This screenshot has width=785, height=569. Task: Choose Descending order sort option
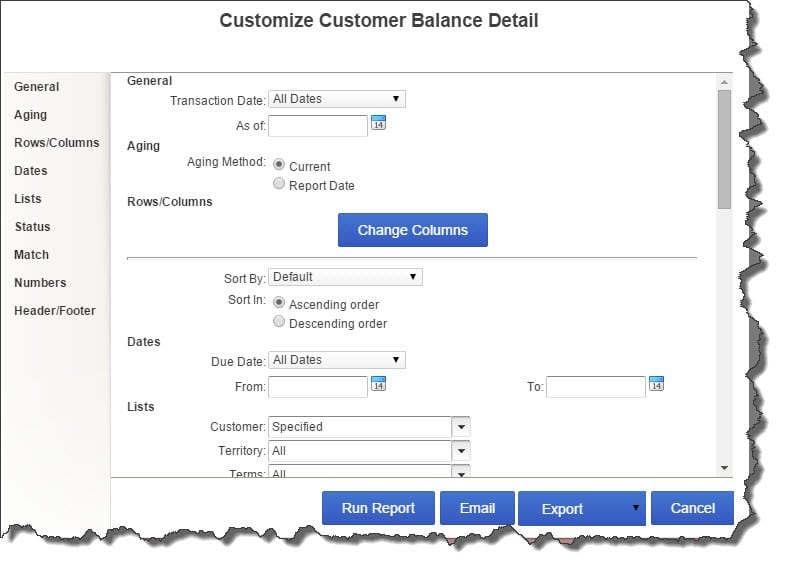point(279,322)
